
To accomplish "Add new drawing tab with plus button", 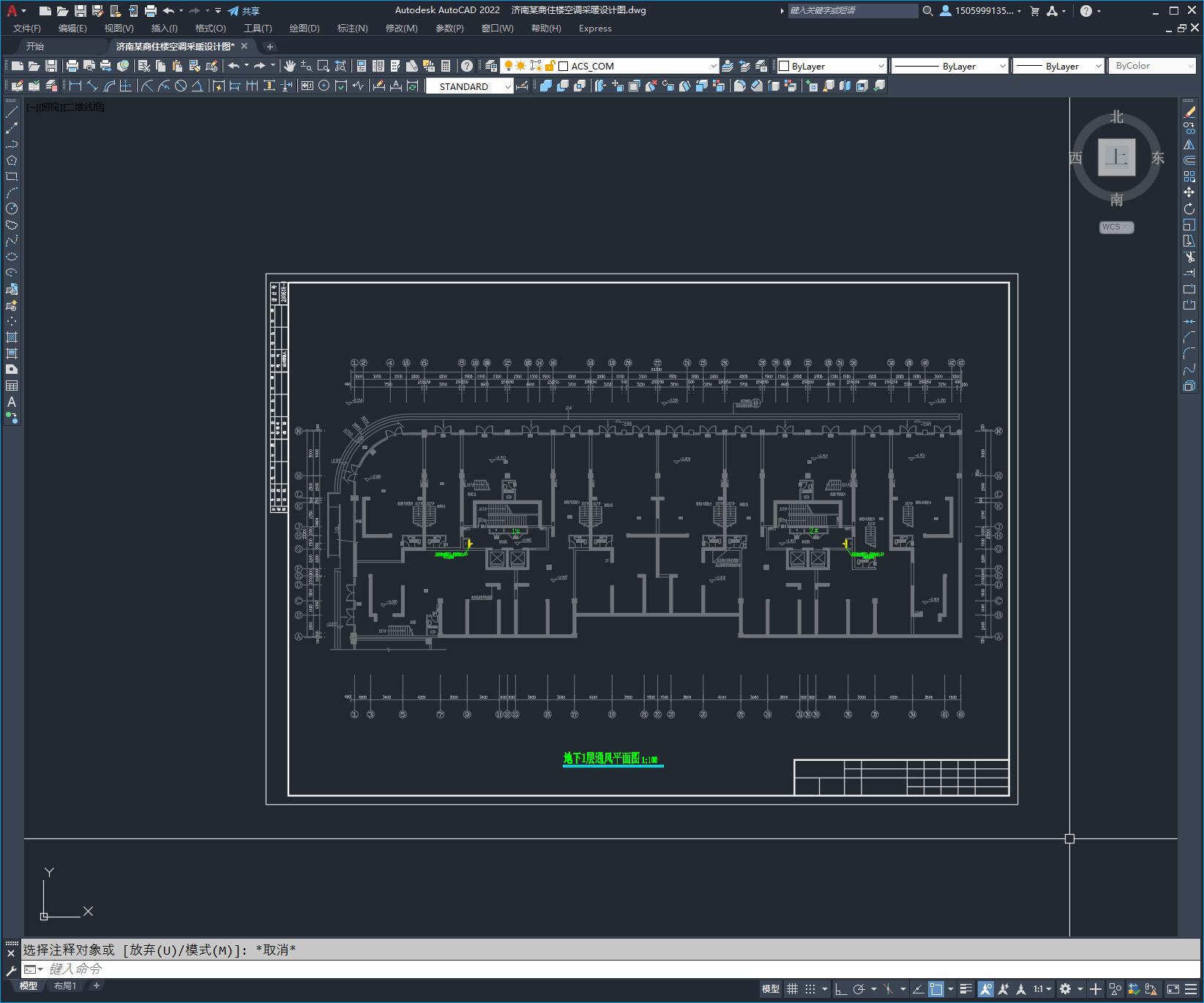I will (269, 46).
